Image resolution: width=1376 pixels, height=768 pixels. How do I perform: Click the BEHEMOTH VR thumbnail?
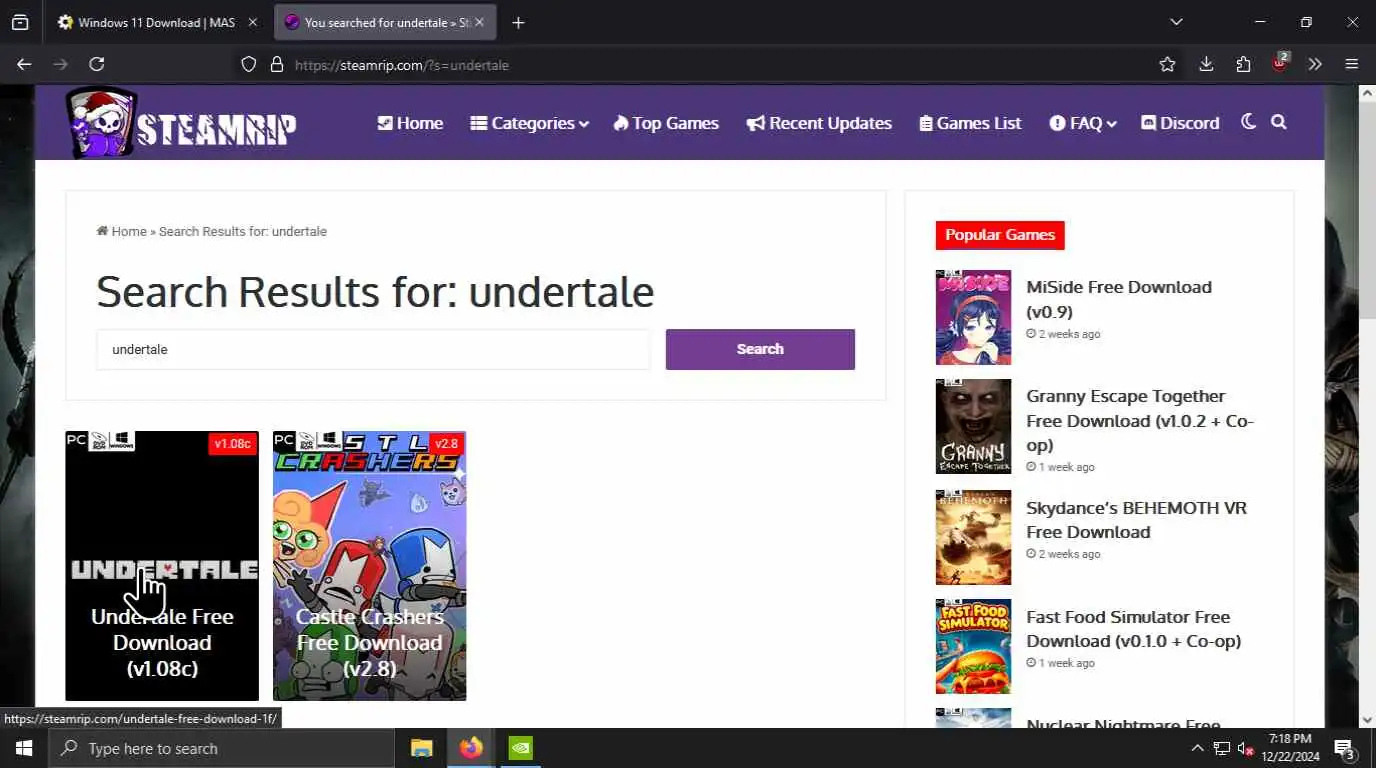click(973, 537)
